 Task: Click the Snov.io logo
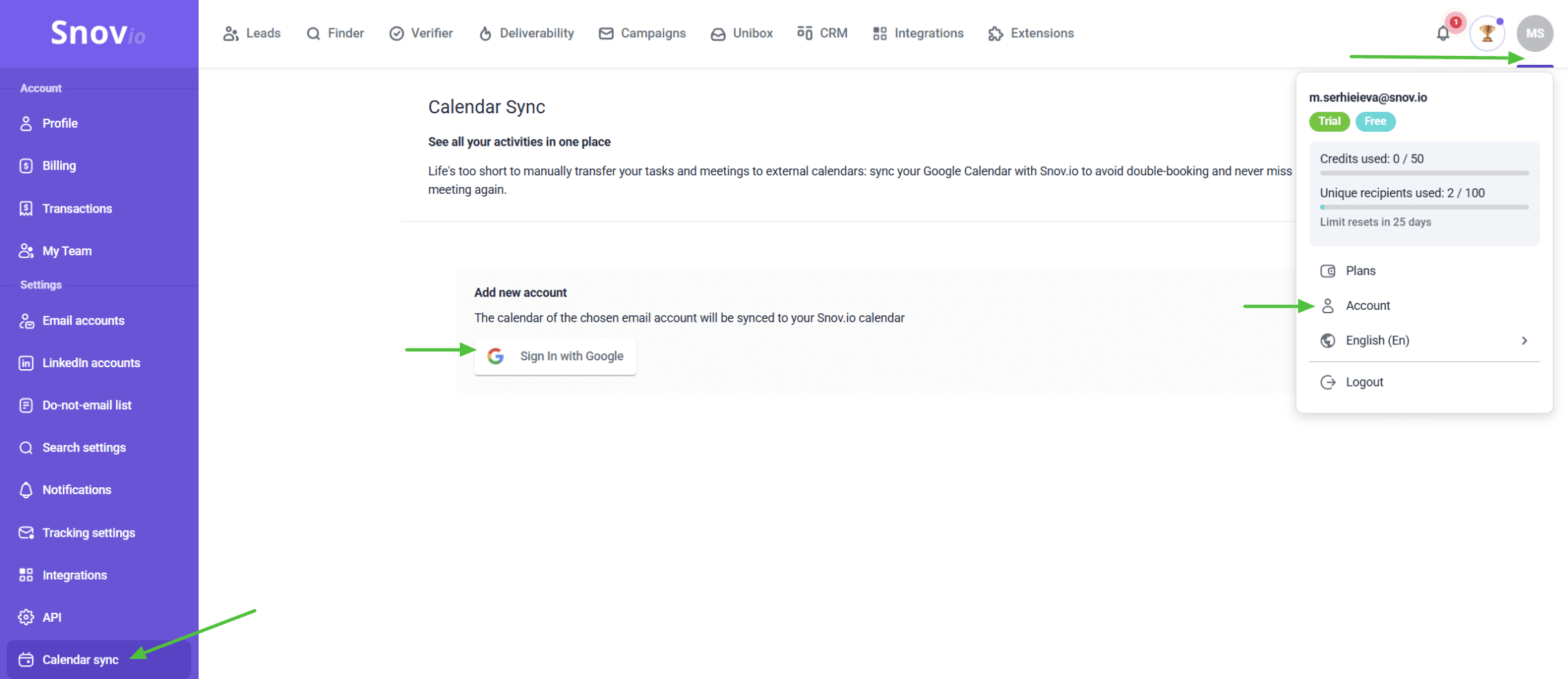(98, 32)
